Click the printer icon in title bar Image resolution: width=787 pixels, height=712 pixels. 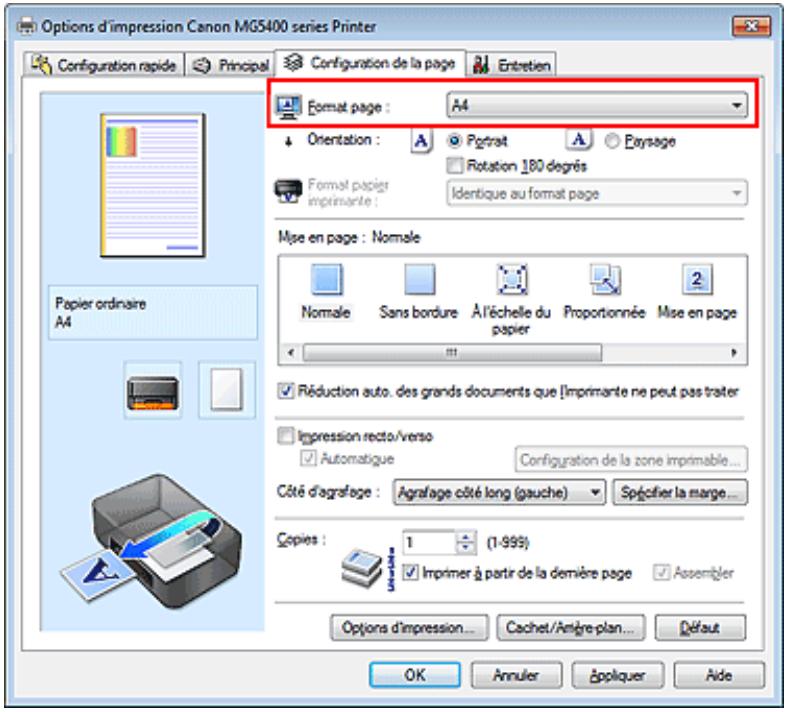pyautogui.click(x=27, y=26)
